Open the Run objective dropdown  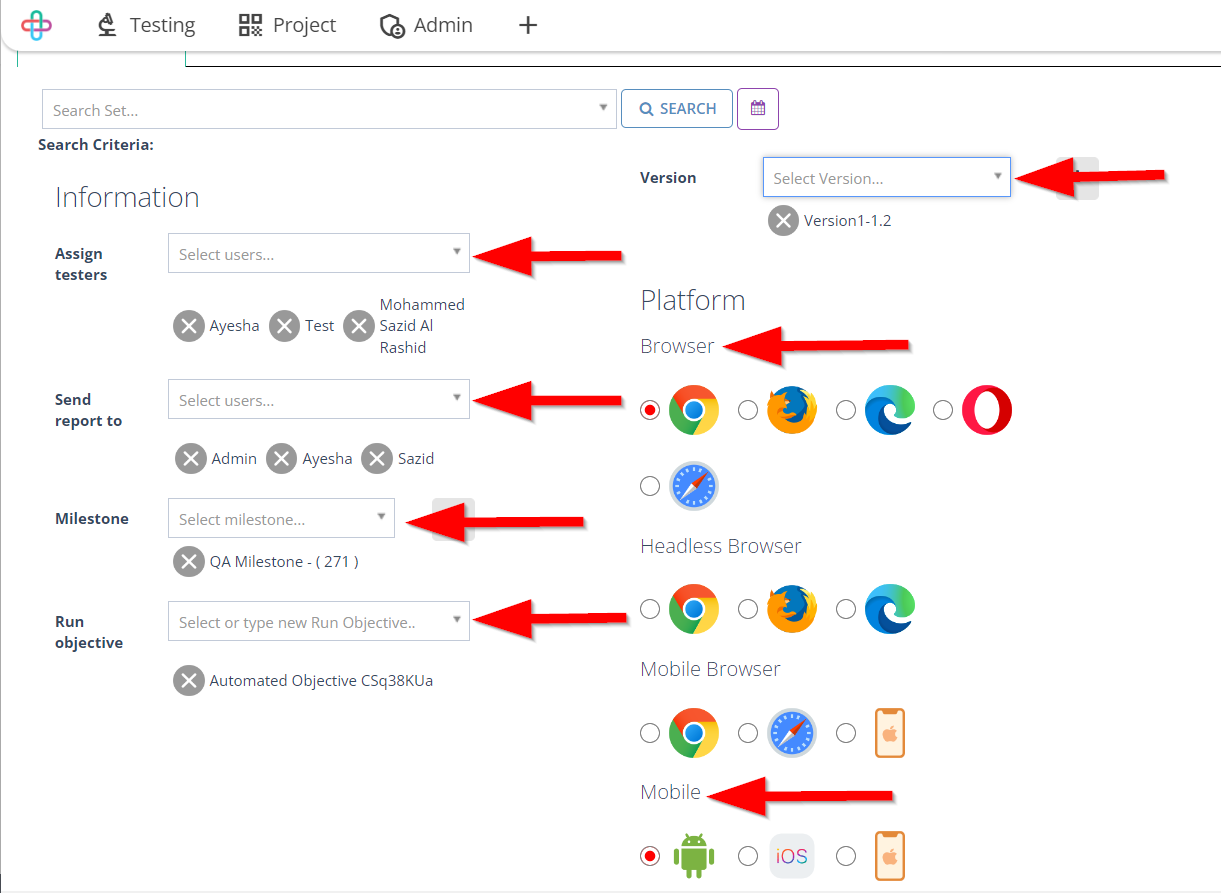point(319,621)
